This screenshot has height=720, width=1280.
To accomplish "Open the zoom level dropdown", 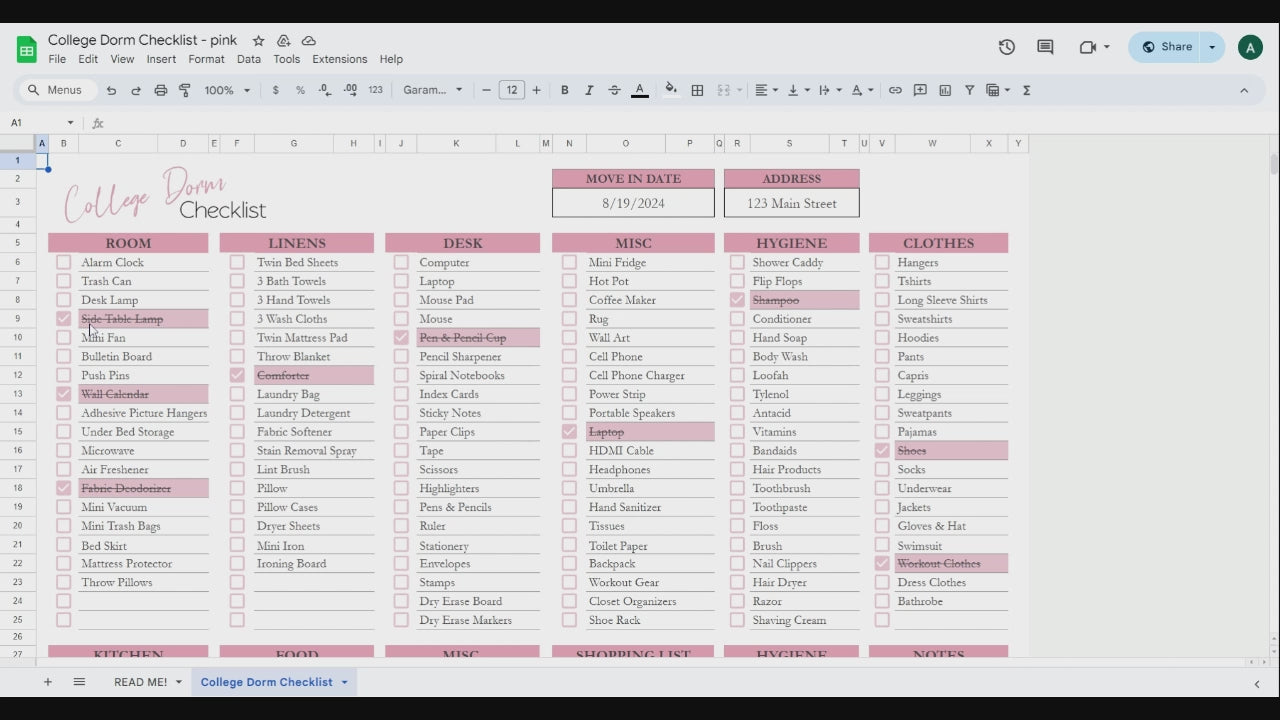I will pos(227,90).
